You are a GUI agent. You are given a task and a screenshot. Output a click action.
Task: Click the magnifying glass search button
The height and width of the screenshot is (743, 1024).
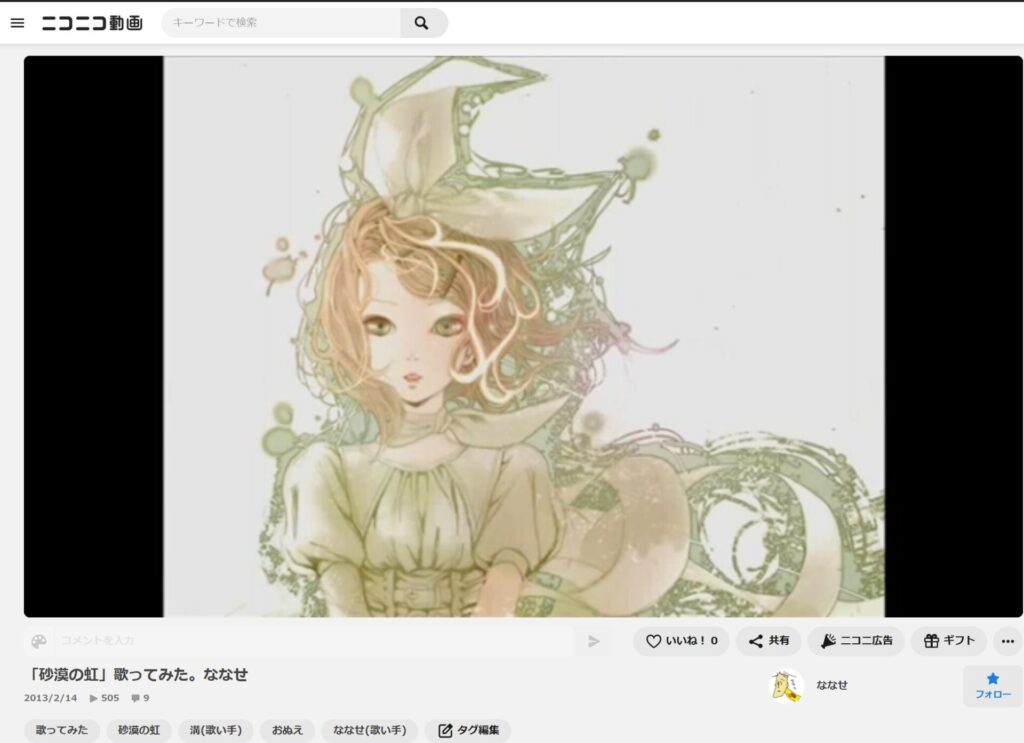[x=422, y=23]
